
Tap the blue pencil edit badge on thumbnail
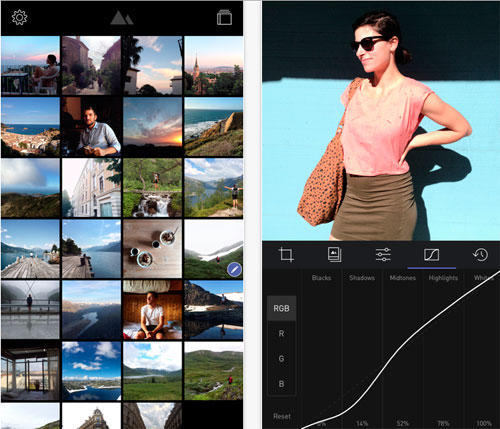pyautogui.click(x=234, y=270)
